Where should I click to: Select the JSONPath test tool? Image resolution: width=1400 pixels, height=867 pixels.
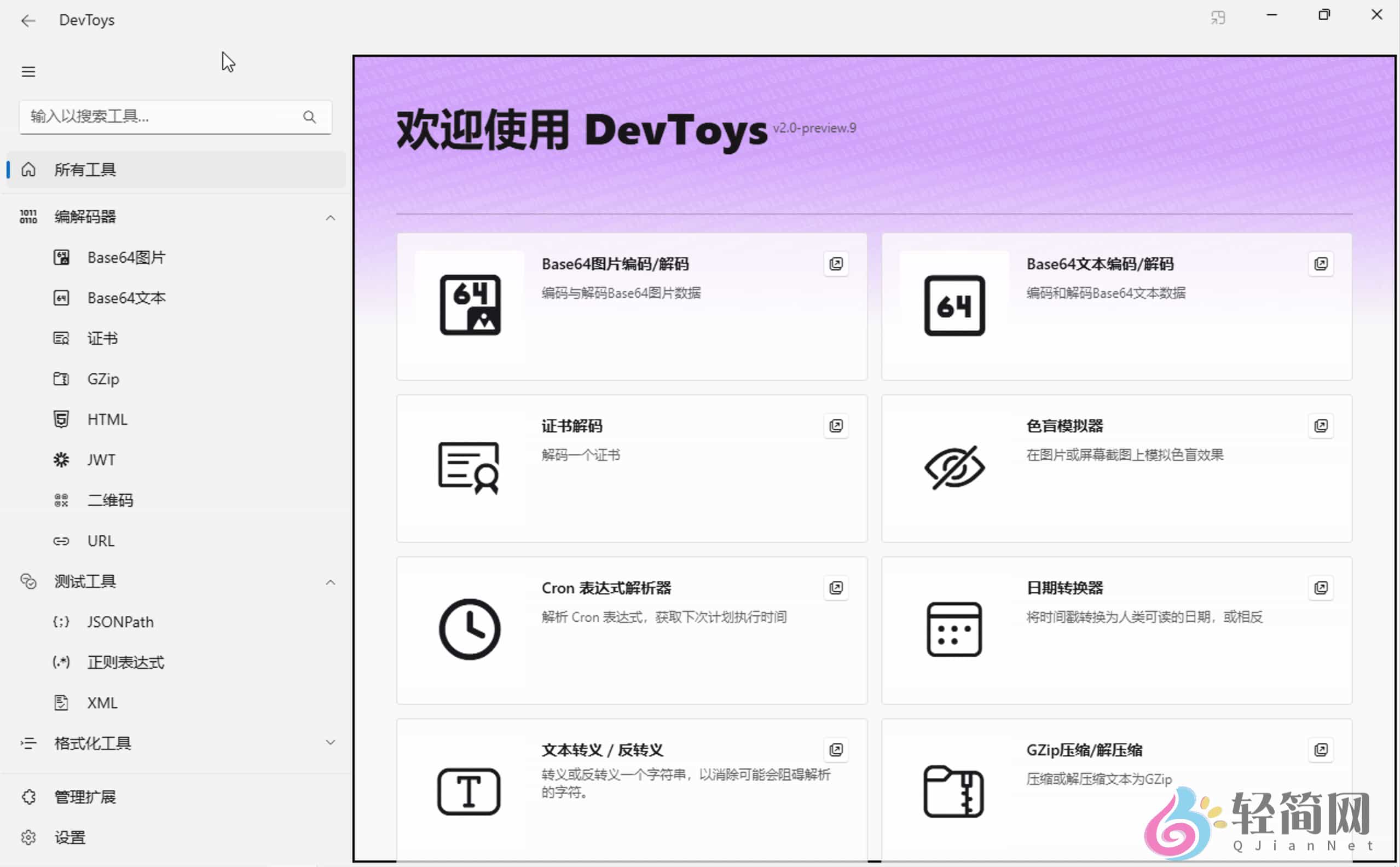pos(120,621)
